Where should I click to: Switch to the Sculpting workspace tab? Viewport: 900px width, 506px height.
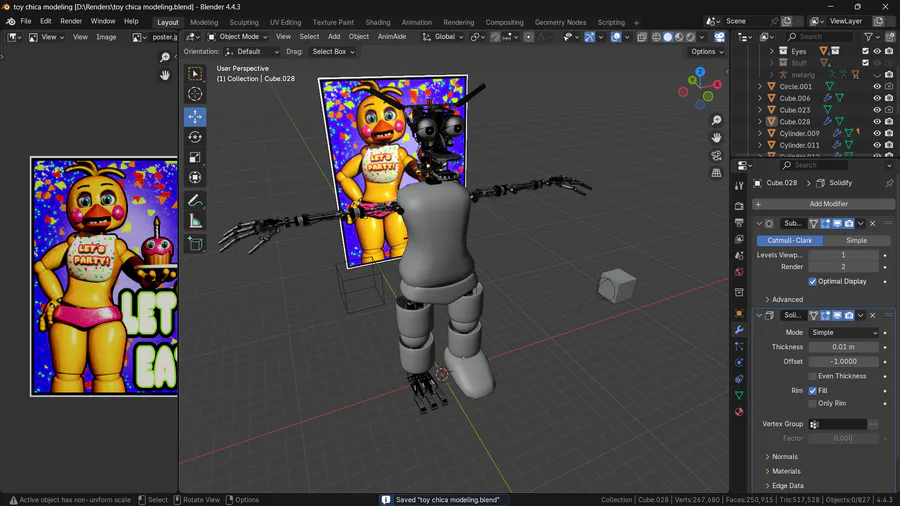click(244, 22)
